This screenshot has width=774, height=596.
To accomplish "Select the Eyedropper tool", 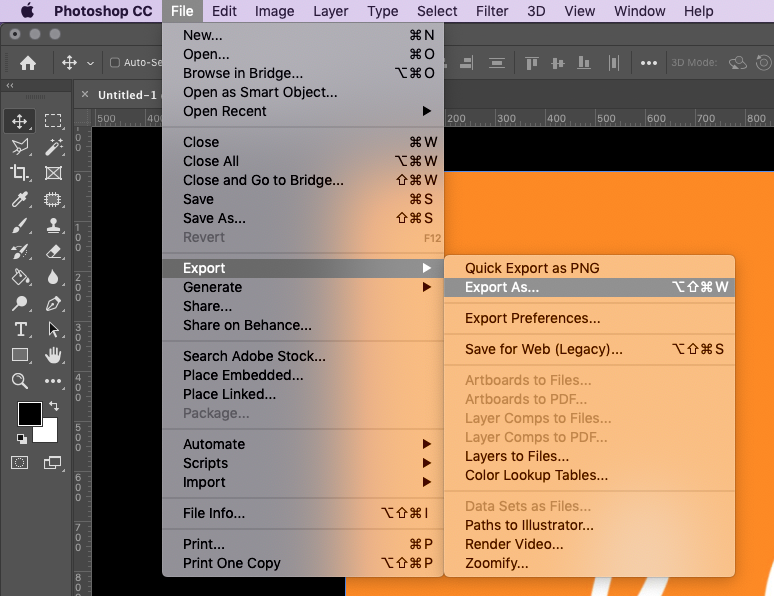I will pos(20,199).
